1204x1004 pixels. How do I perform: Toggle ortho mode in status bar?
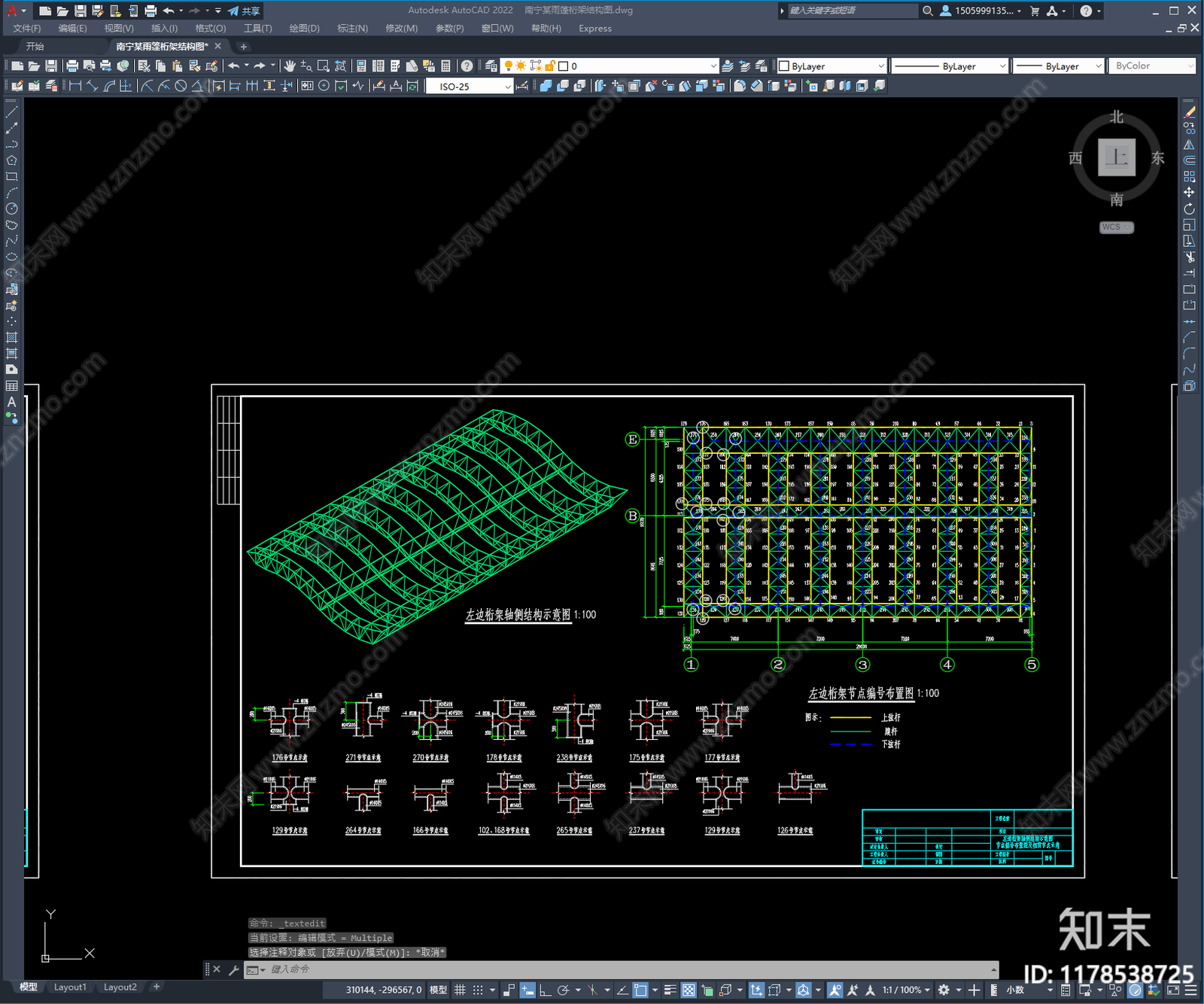coord(544,990)
